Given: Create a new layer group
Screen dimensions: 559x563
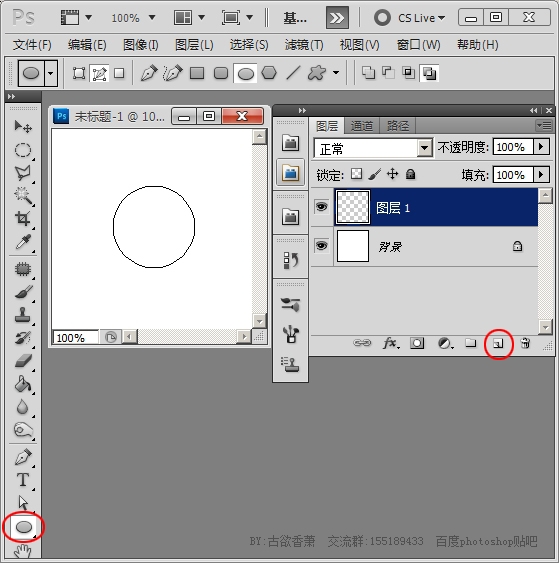Looking at the screenshot, I should pyautogui.click(x=471, y=343).
